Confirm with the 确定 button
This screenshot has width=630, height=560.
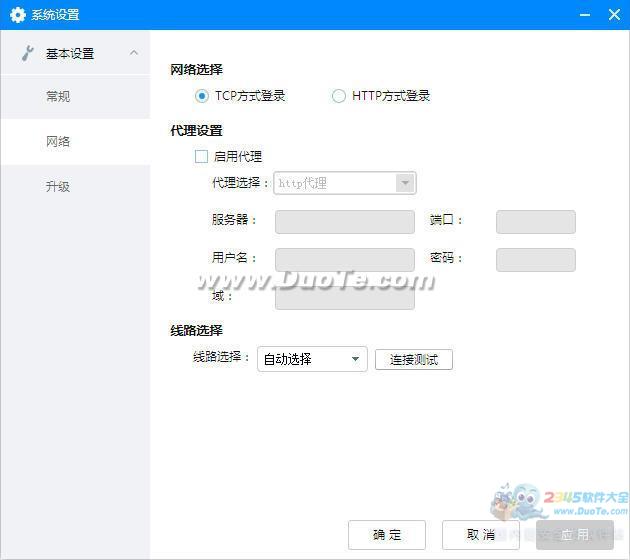point(387,535)
